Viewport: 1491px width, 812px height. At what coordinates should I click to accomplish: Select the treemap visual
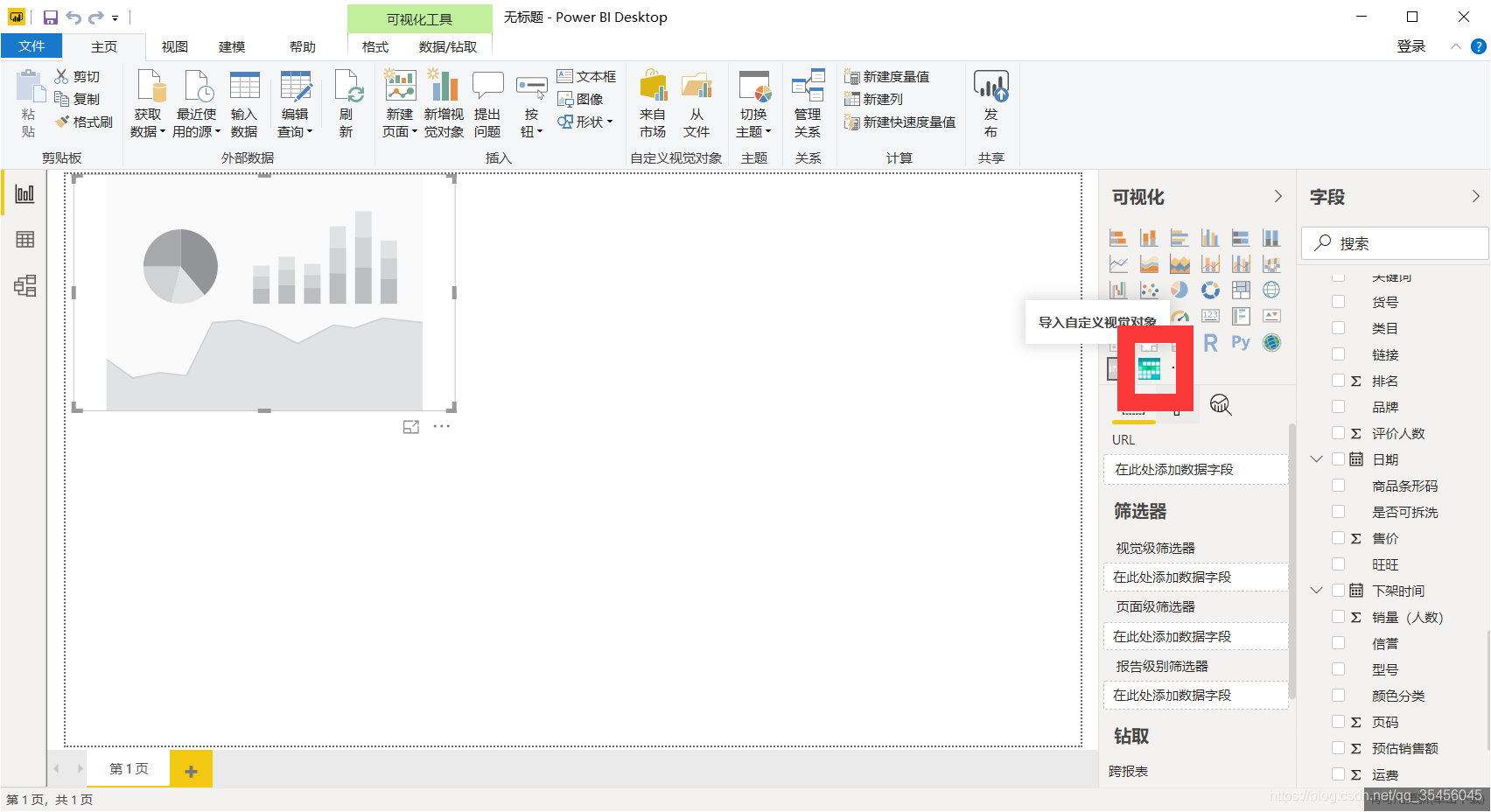click(x=1241, y=290)
